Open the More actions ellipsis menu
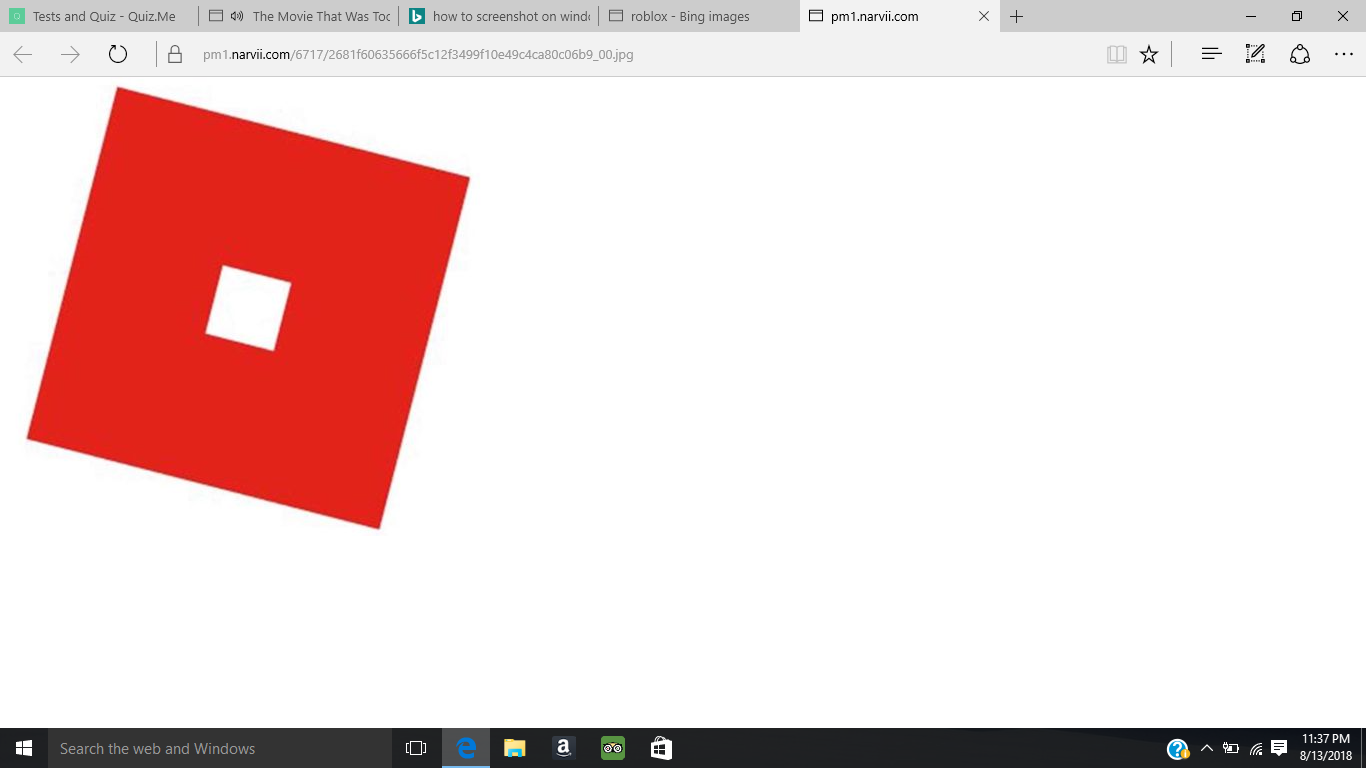Screen dimensions: 1366x768 click(x=1344, y=54)
